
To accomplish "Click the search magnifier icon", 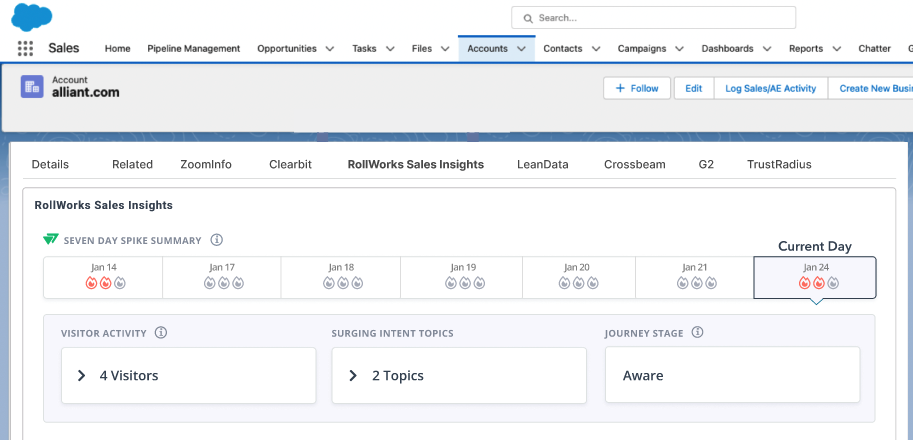I will point(528,18).
